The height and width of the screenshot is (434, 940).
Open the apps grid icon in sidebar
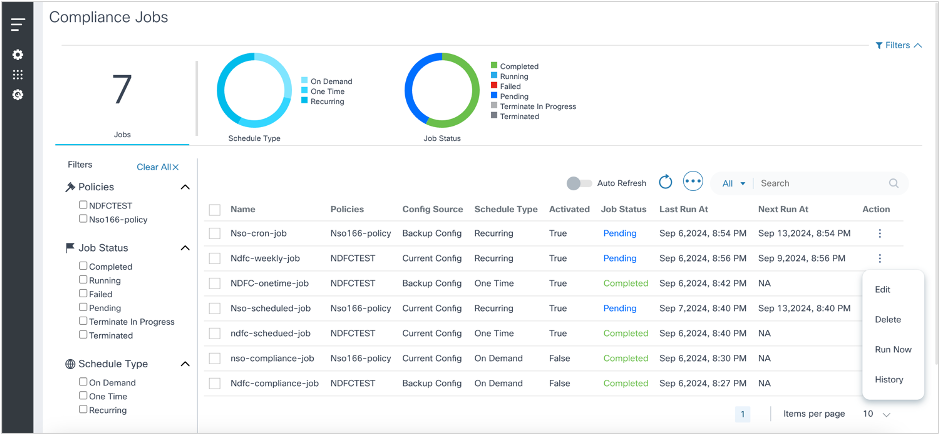pyautogui.click(x=17, y=75)
